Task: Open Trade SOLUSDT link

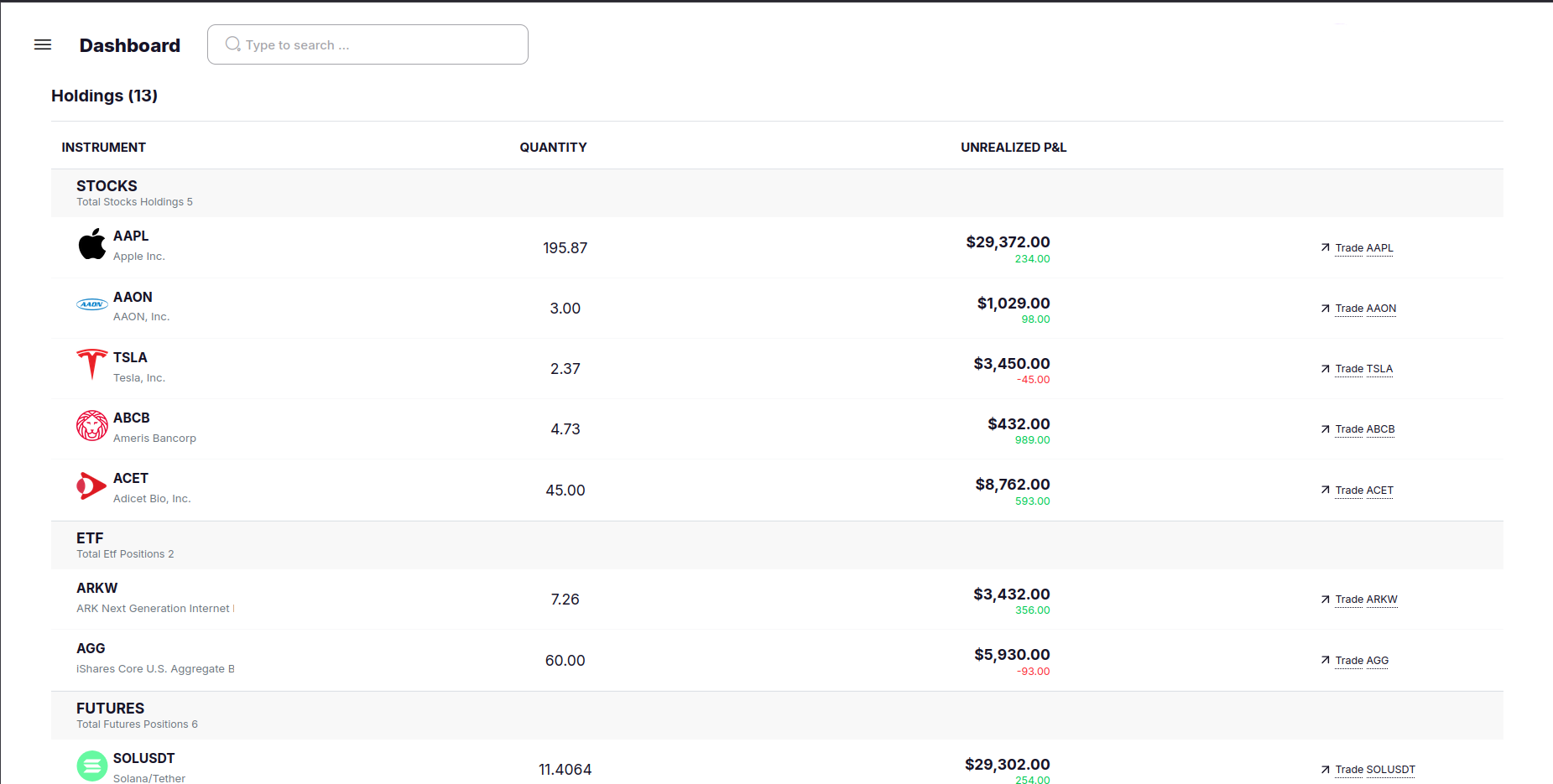Action: 1374,770
